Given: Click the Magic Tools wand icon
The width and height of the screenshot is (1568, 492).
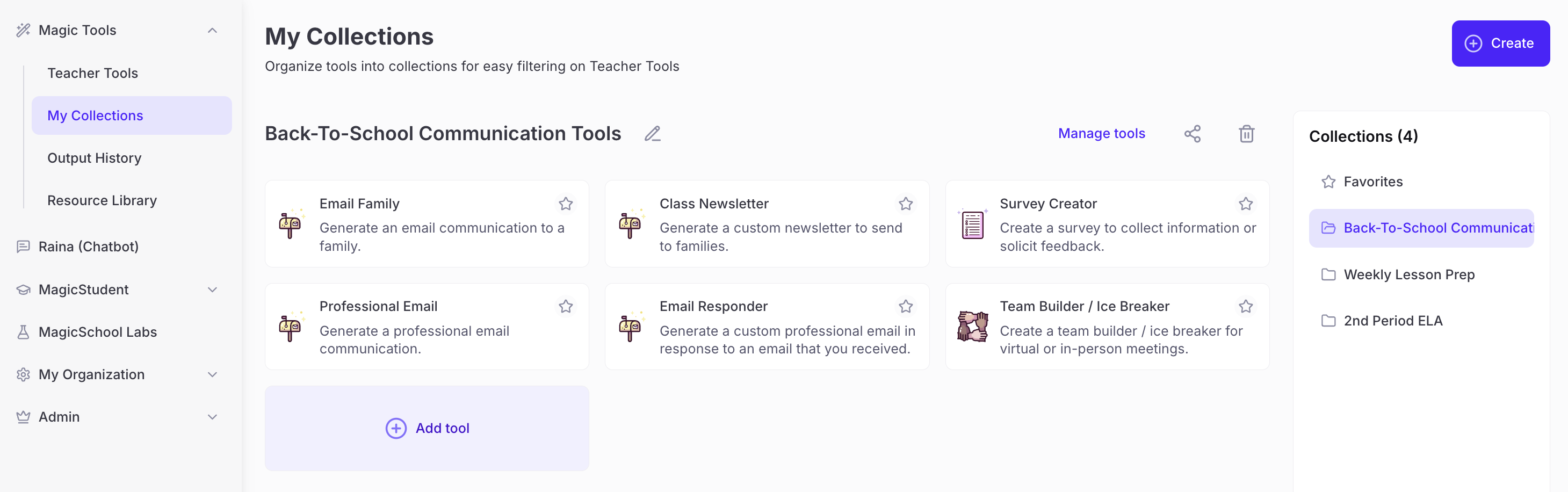Looking at the screenshot, I should pos(23,31).
